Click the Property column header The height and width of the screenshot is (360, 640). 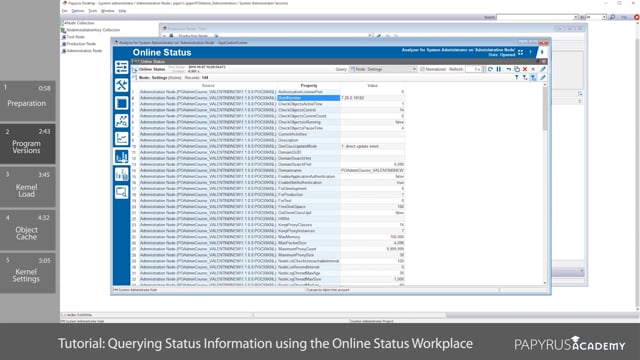pyautogui.click(x=309, y=86)
